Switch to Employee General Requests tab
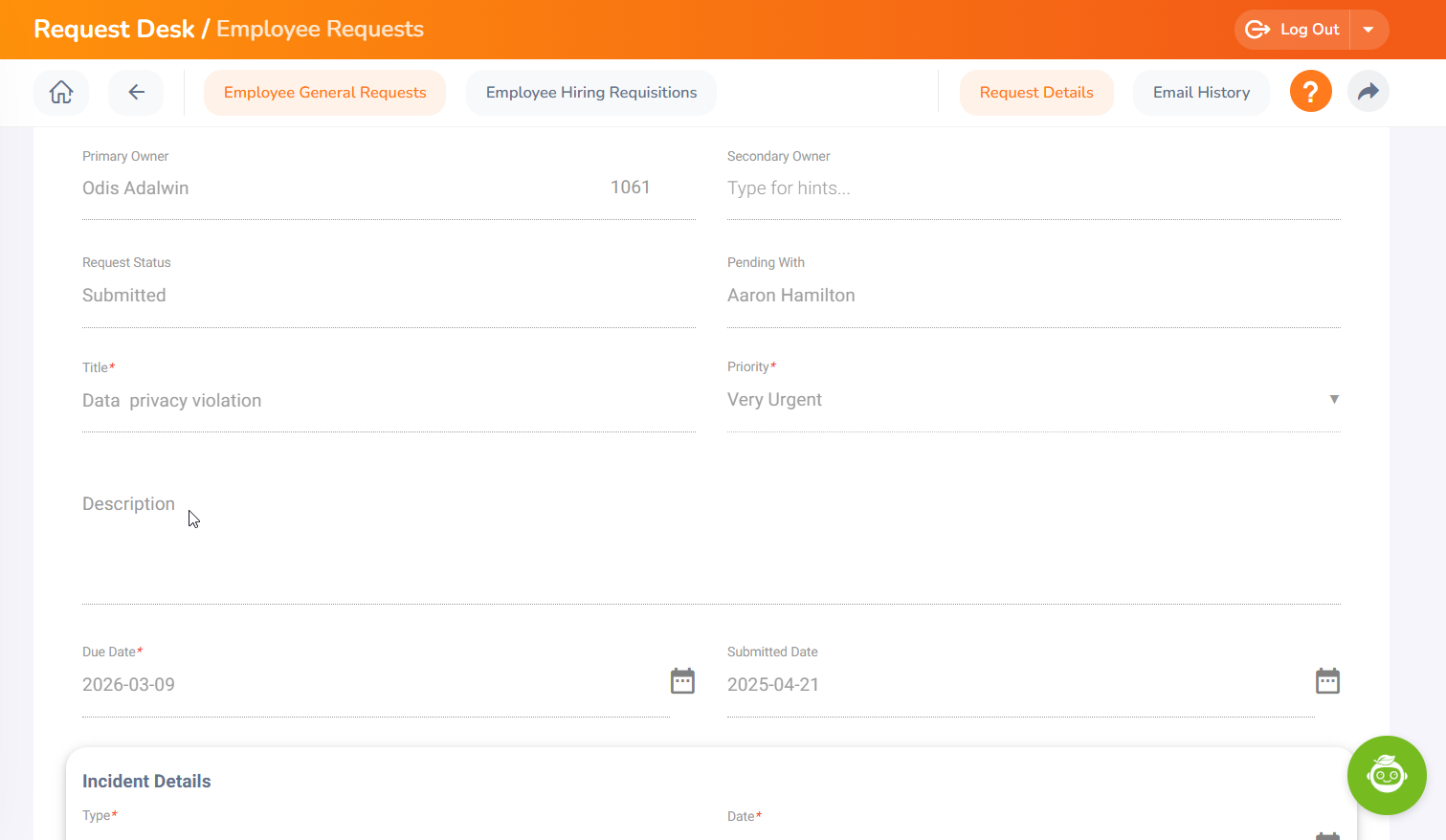This screenshot has width=1446, height=840. click(324, 93)
